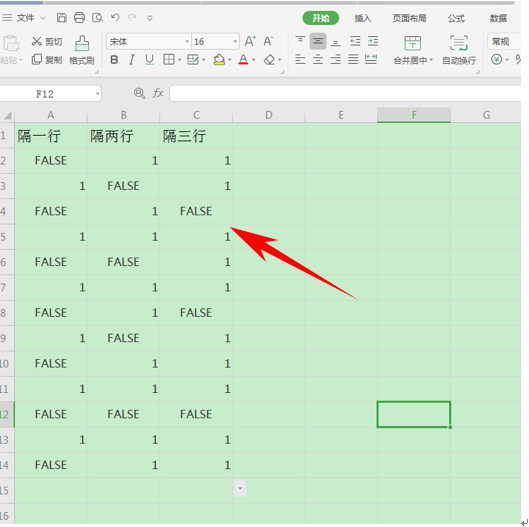Click the formula bar input field
This screenshot has height=527, width=529.
coord(345,93)
